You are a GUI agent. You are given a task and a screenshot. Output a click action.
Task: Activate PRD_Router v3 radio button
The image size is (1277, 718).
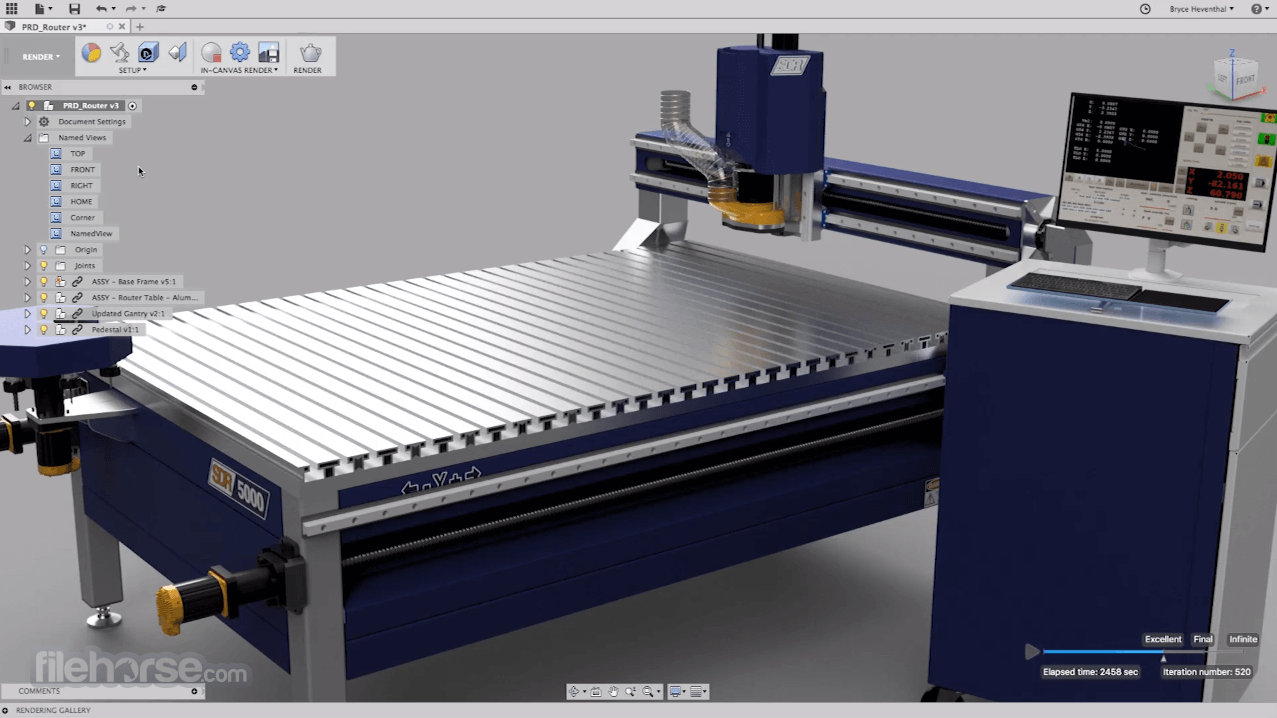click(132, 106)
